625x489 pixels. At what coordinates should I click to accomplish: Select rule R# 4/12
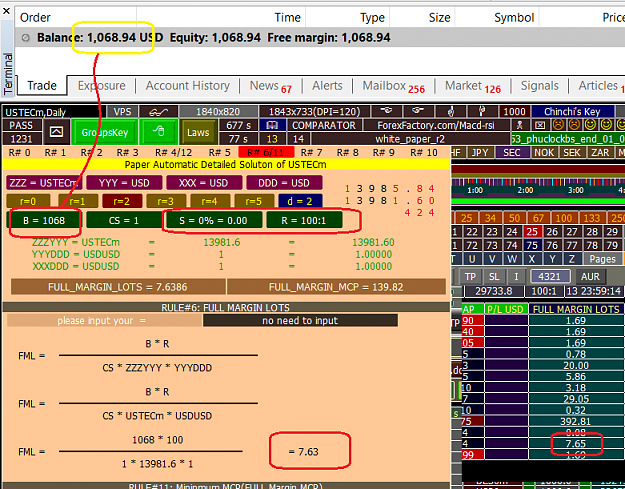pyautogui.click(x=173, y=152)
